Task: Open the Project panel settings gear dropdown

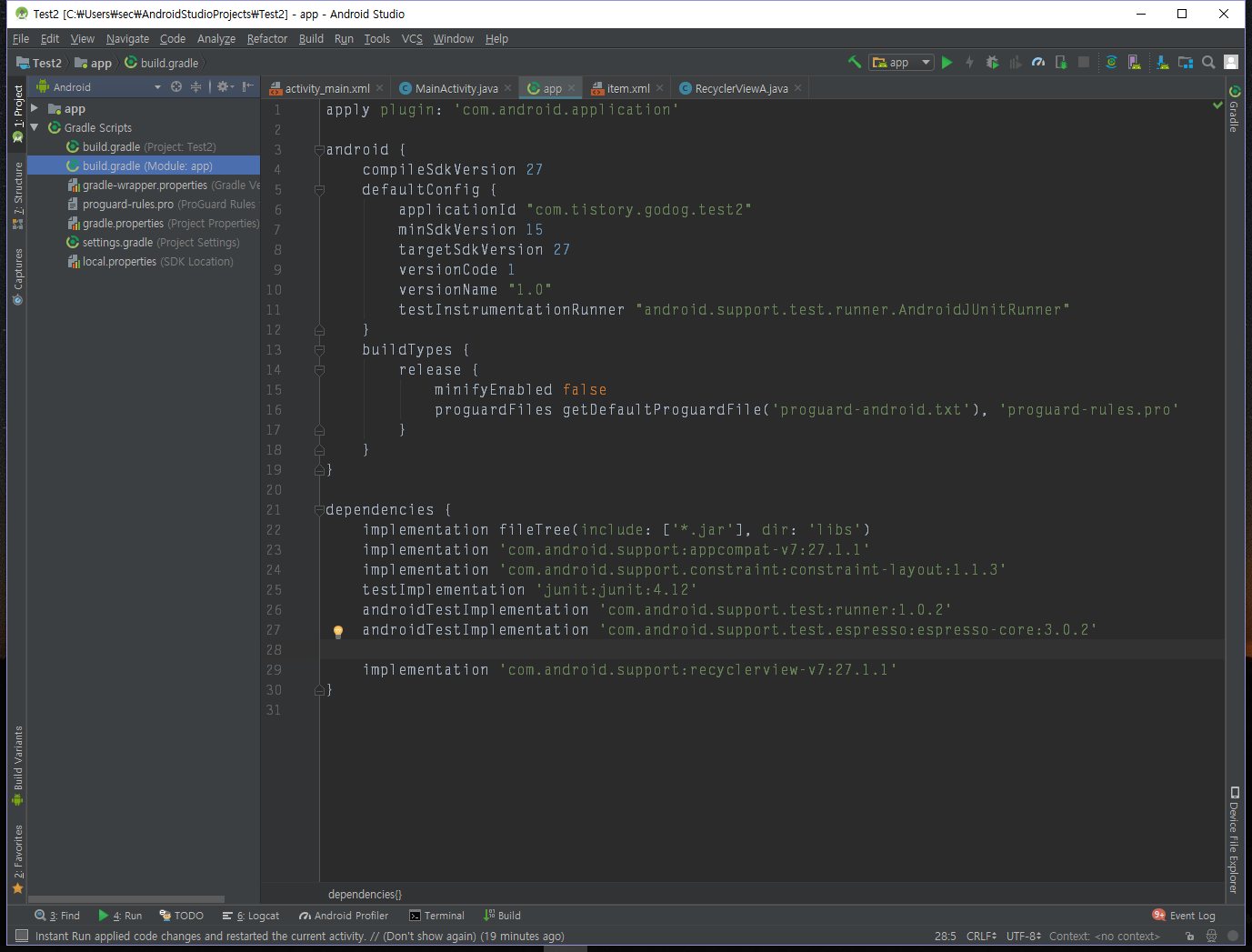Action: coord(225,86)
